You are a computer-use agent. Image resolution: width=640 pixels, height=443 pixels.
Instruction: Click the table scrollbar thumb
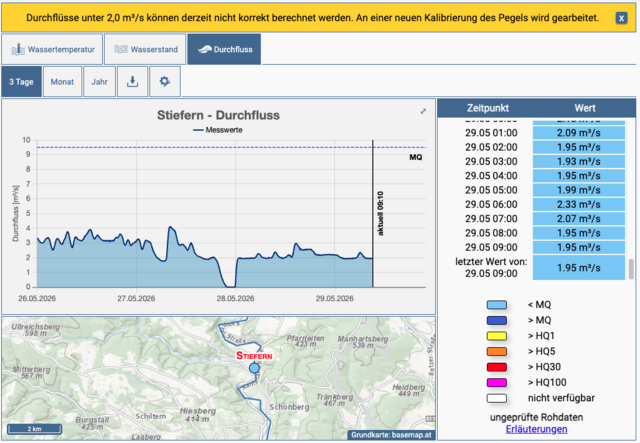pyautogui.click(x=631, y=269)
